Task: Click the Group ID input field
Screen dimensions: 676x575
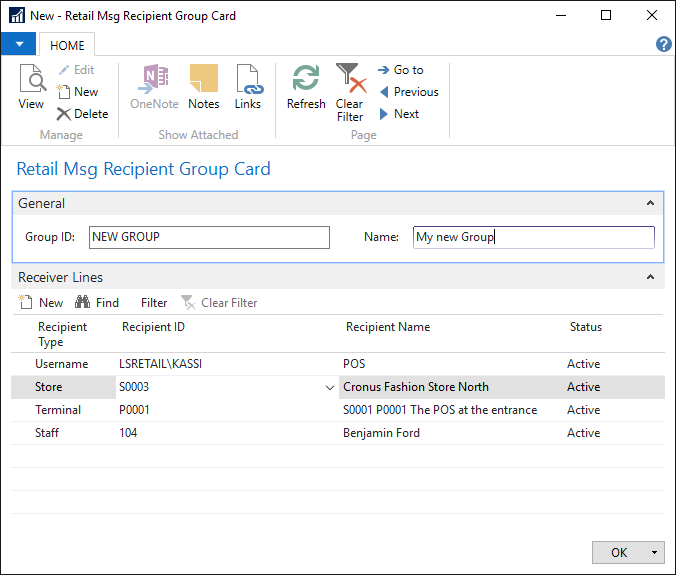Action: 209,237
